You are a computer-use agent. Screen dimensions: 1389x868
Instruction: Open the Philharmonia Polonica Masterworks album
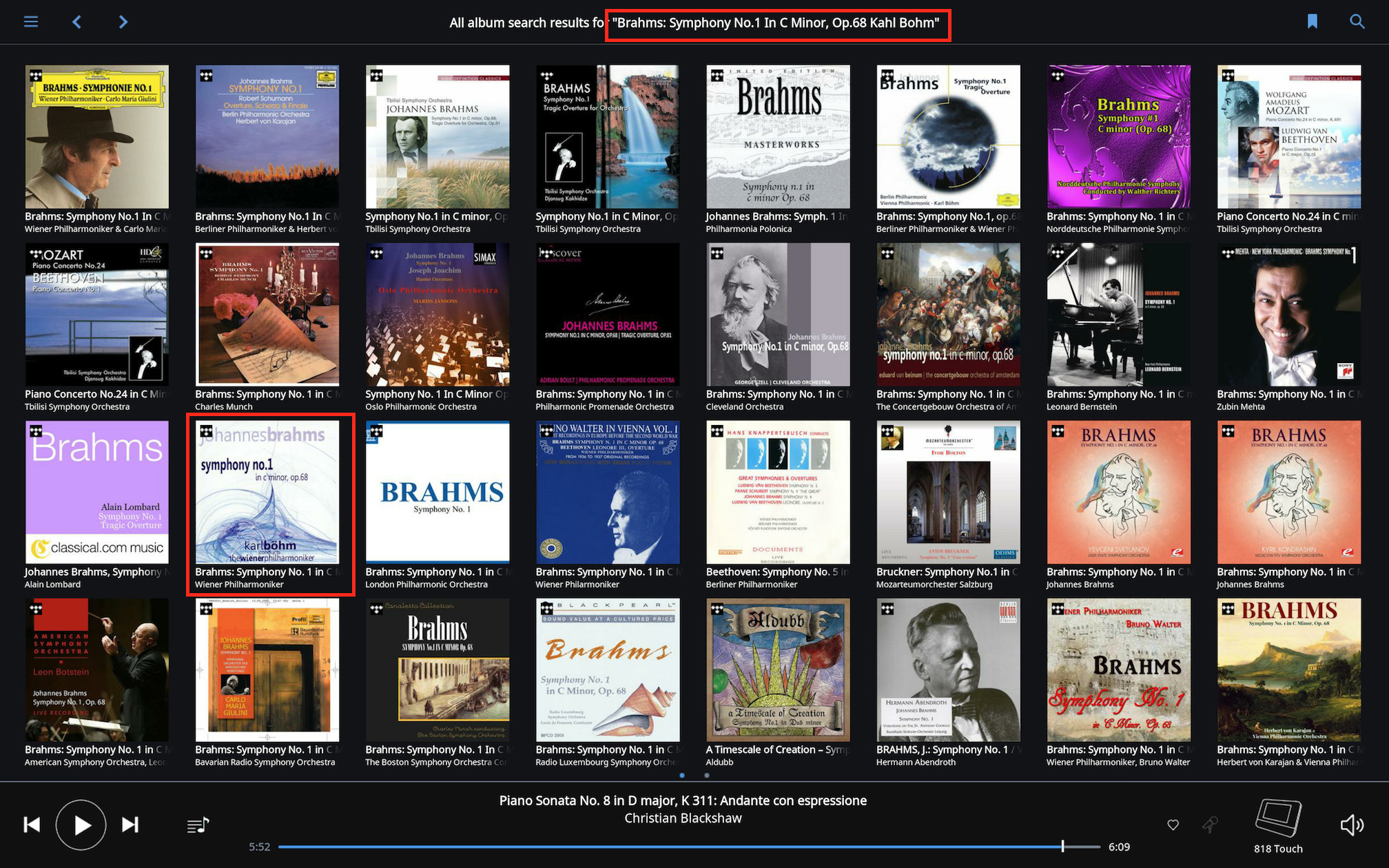click(778, 137)
